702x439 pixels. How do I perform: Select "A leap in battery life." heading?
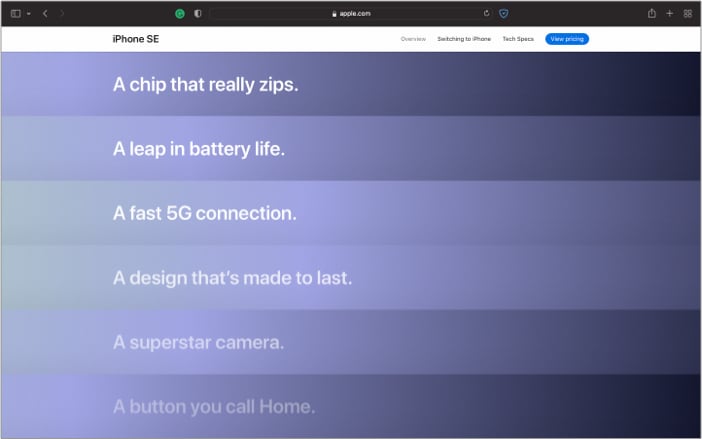pyautogui.click(x=199, y=149)
